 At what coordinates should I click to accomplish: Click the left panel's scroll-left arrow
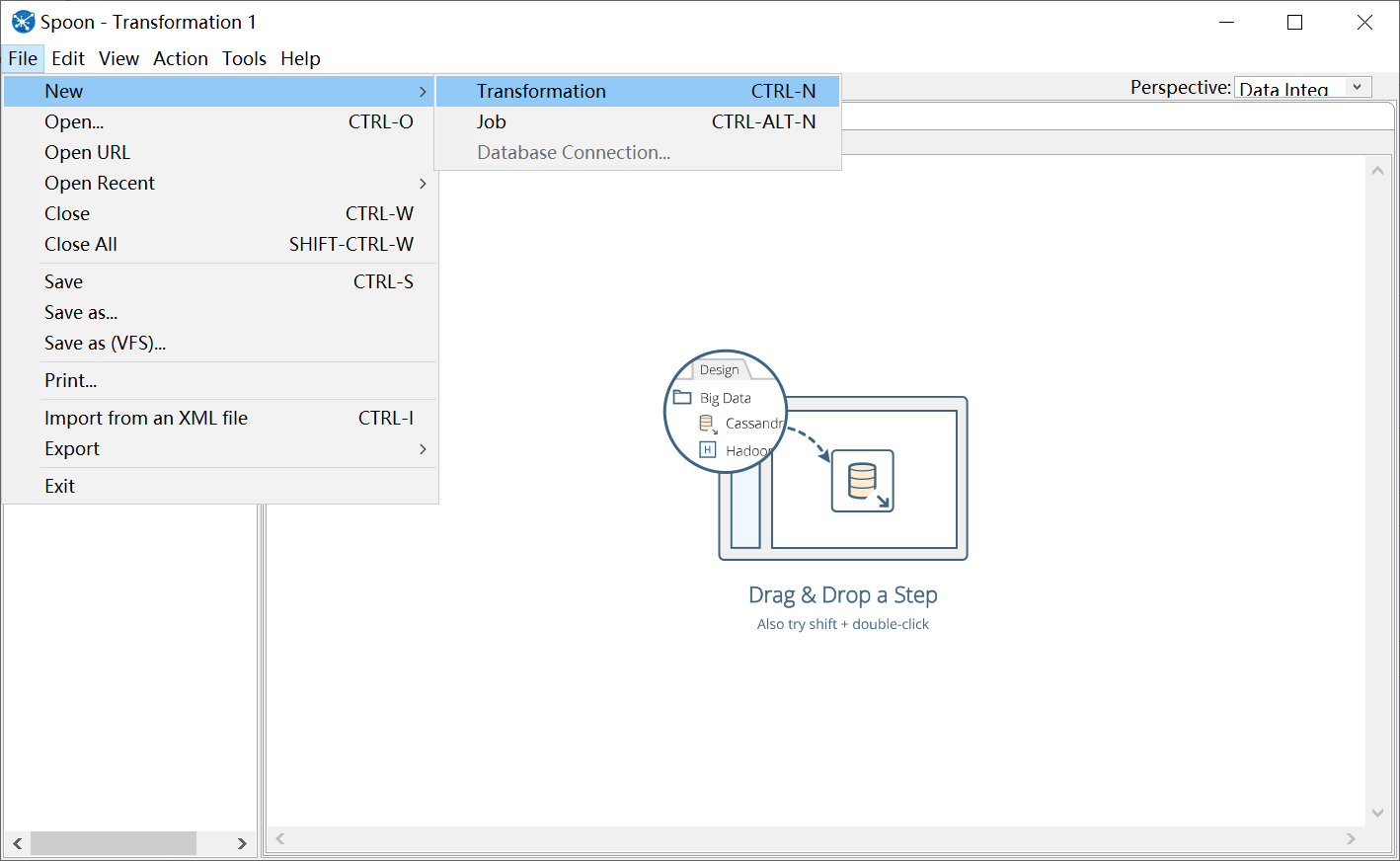[17, 843]
